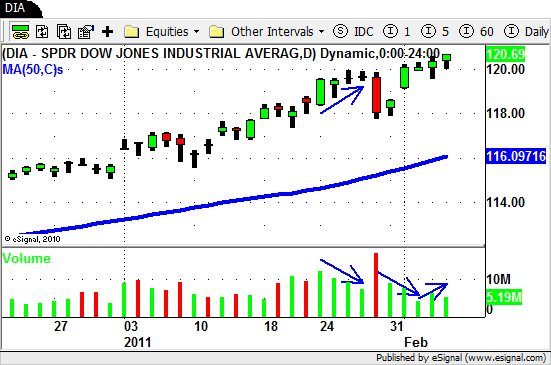Image resolution: width=551 pixels, height=365 pixels.
Task: Click the plus crosshair icon
Action: 108,32
